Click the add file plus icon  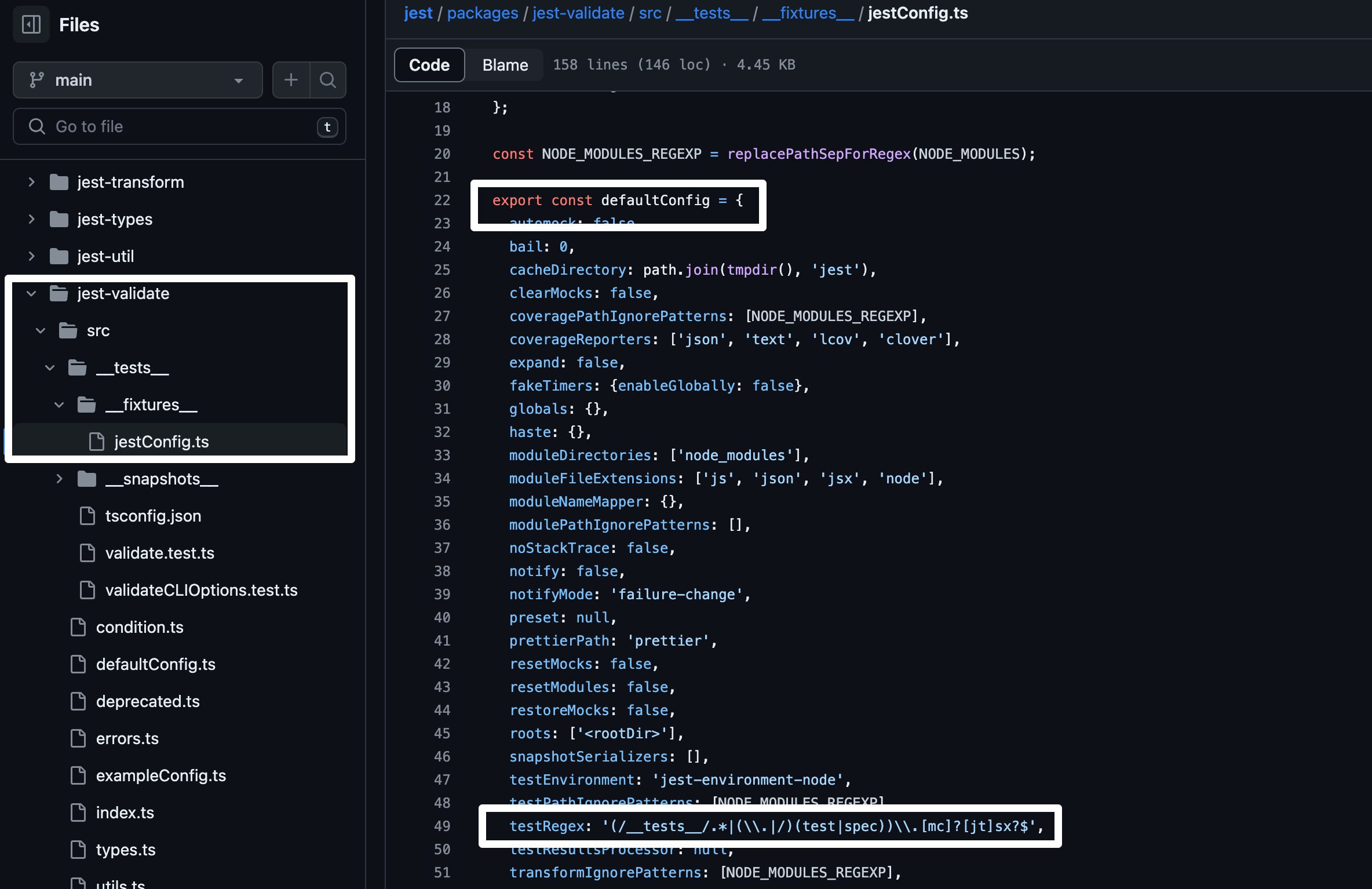291,80
